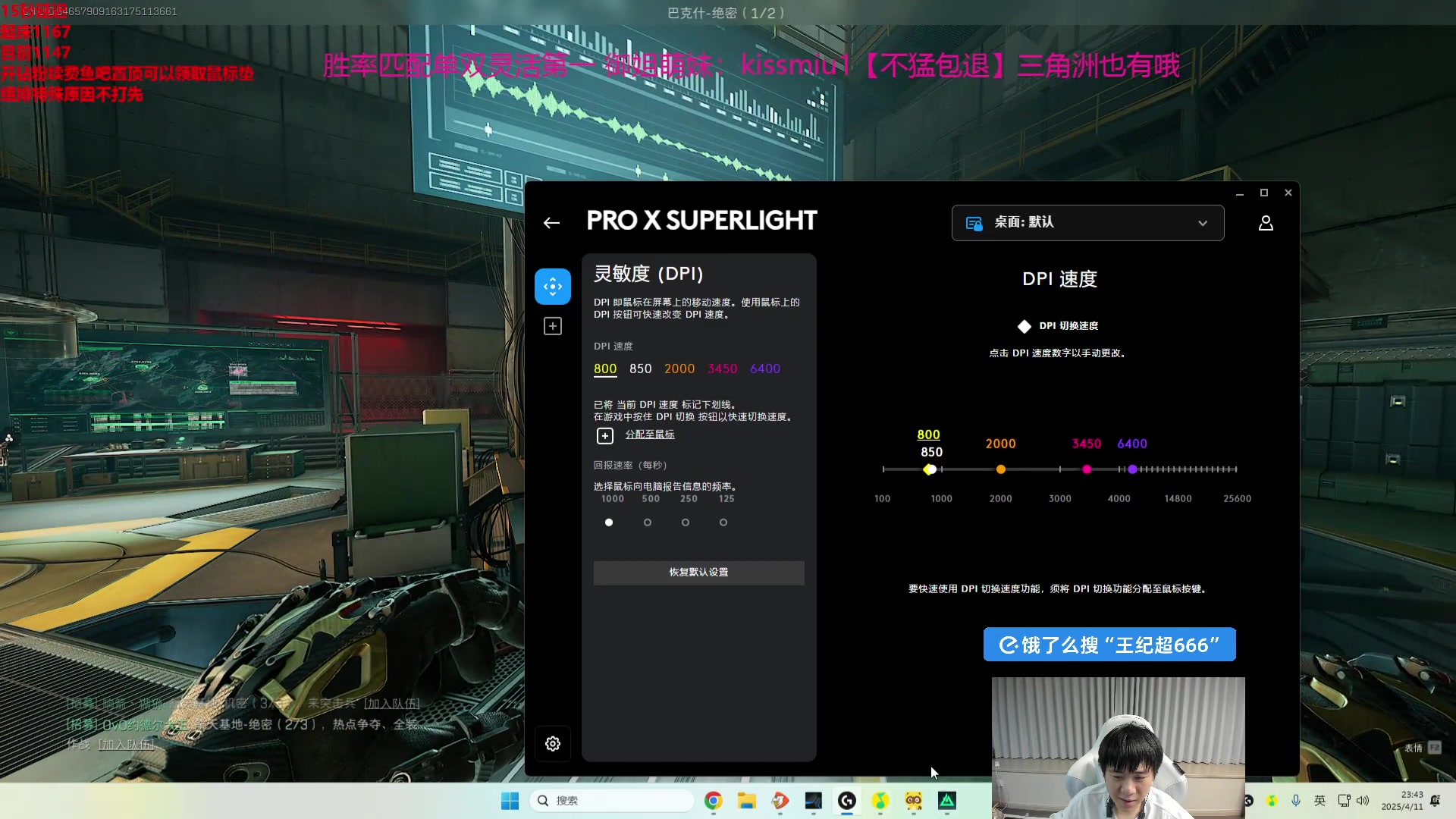The height and width of the screenshot is (819, 1456).
Task: Switch the 英 input method indicator
Action: [1319, 801]
